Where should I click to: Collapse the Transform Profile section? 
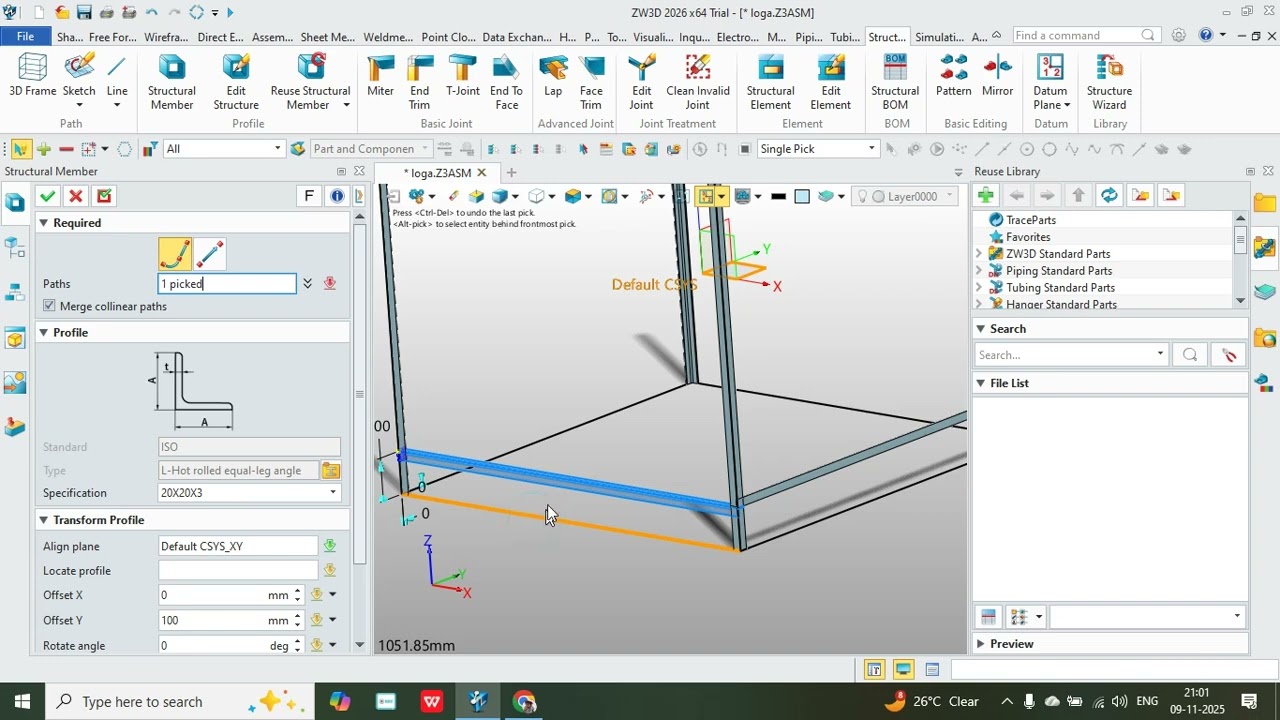tap(44, 520)
